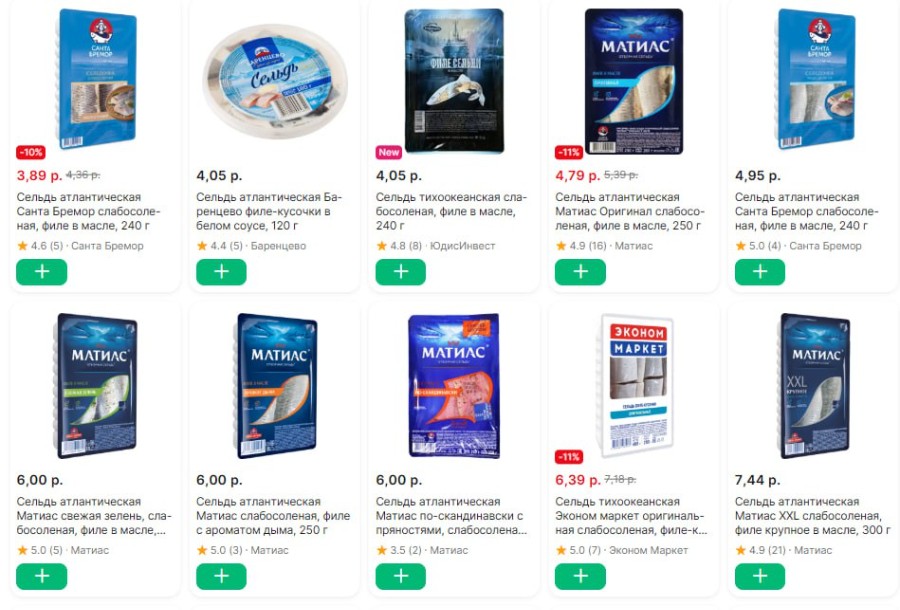900x610 pixels.
Task: Open Матиас Оригинал слабосоленая product title
Action: [x=630, y=211]
